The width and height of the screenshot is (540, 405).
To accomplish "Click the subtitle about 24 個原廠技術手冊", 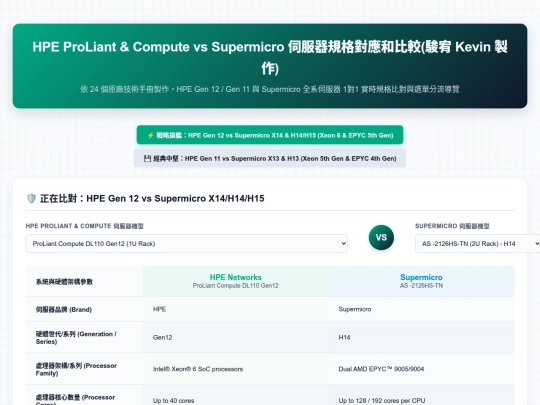I will (x=270, y=89).
